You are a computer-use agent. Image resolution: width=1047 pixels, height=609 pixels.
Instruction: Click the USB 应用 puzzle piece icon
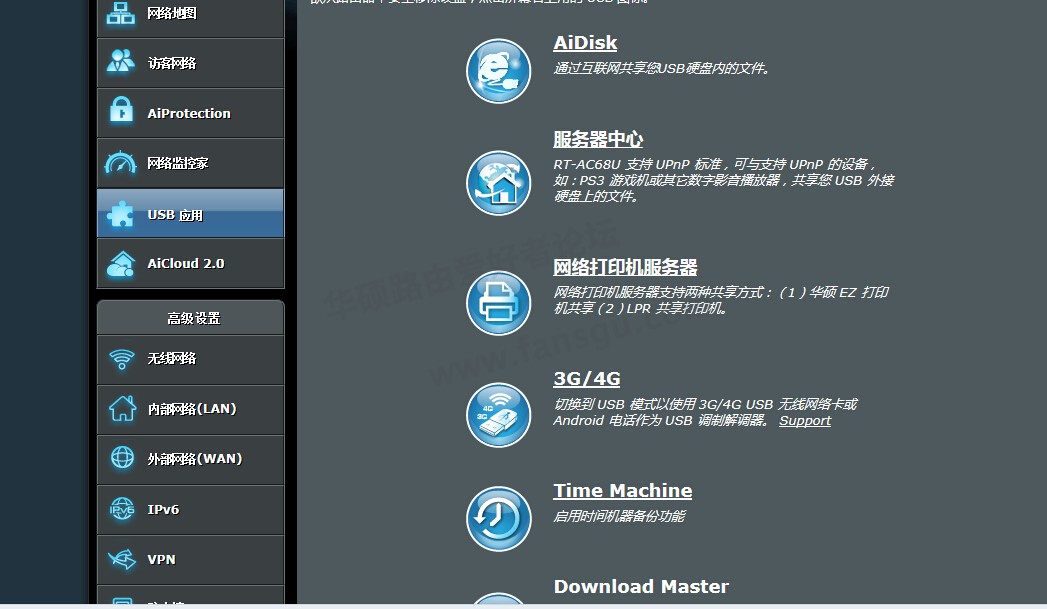point(121,214)
